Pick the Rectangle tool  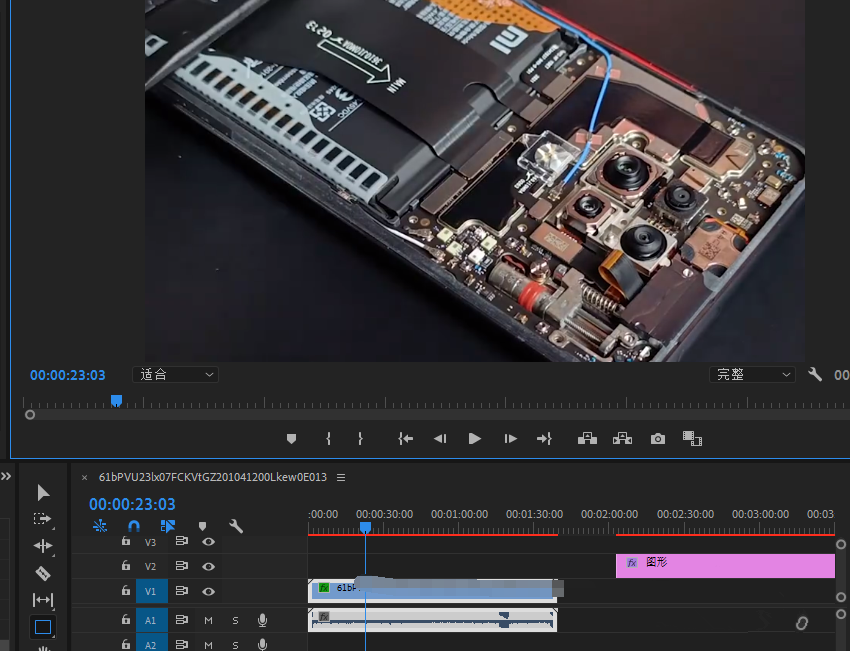click(43, 627)
